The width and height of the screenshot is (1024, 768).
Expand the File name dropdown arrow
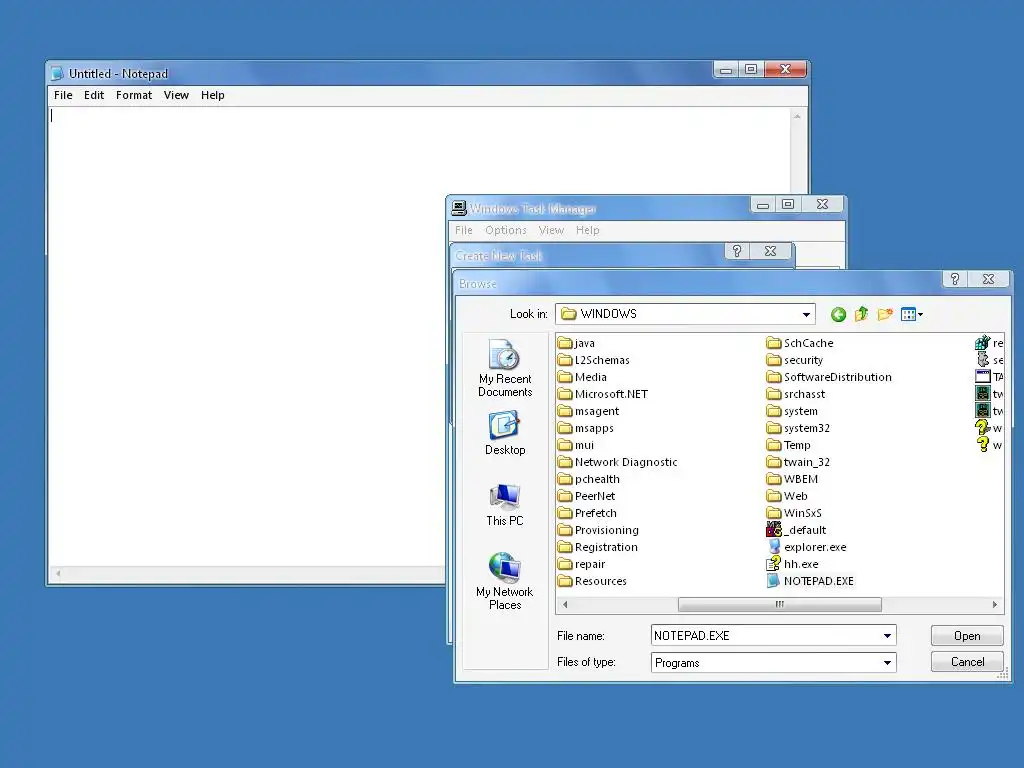(x=887, y=635)
